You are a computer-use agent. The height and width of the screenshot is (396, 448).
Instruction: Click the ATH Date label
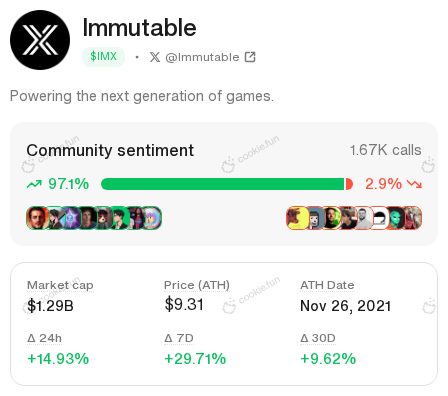tap(327, 285)
